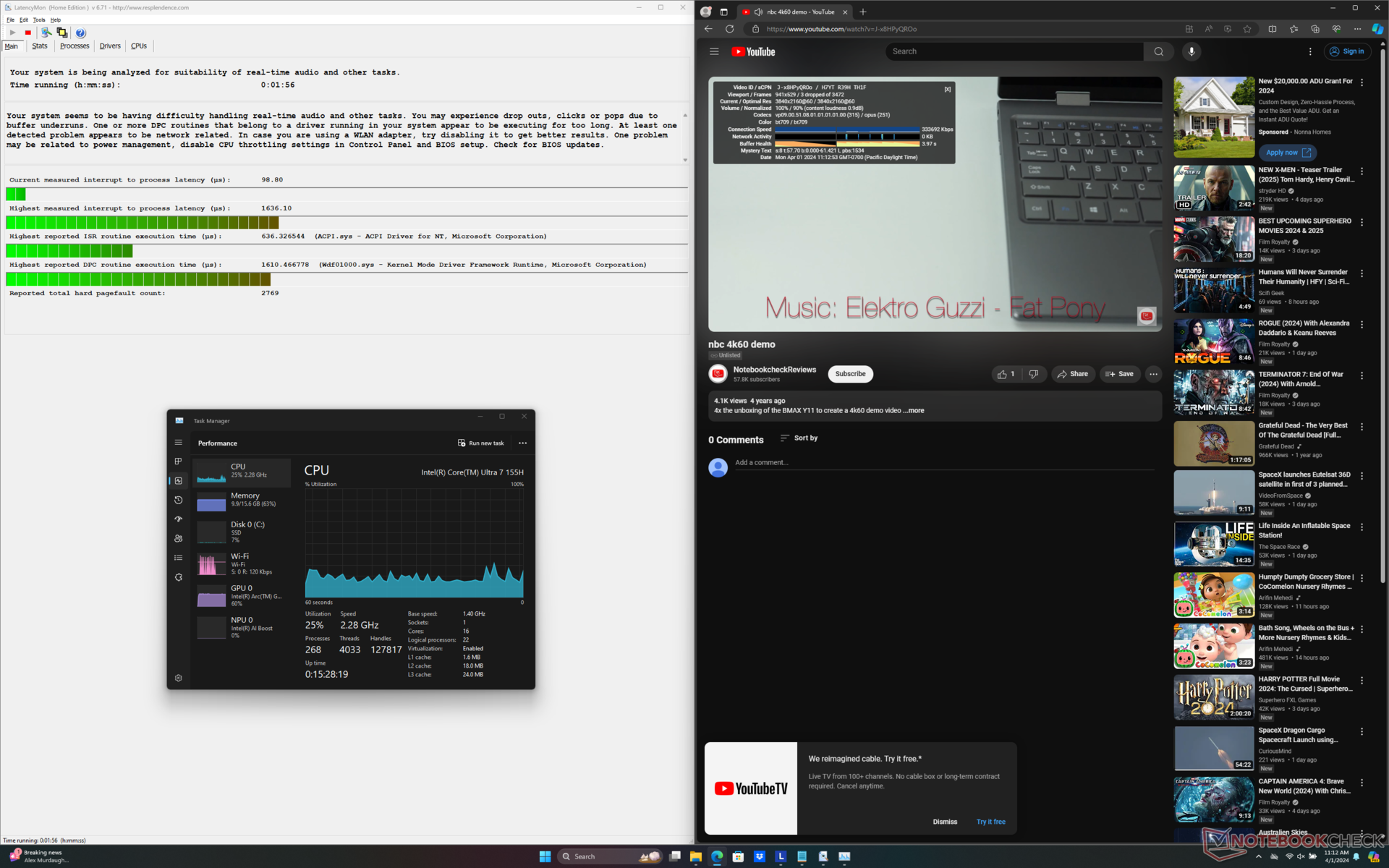Viewport: 1389px width, 868px height.
Task: Open Task Manager hamburger navigation menu
Action: click(178, 443)
